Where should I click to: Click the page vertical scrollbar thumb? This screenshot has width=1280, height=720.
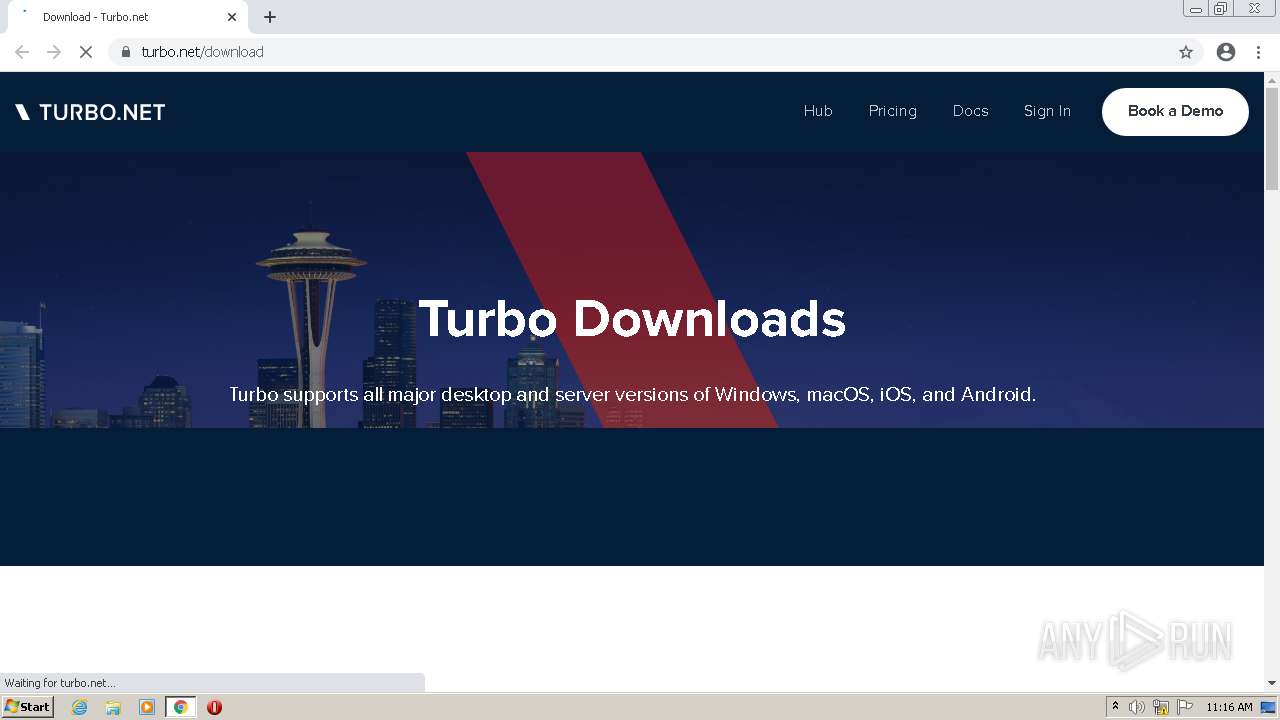pyautogui.click(x=1272, y=138)
